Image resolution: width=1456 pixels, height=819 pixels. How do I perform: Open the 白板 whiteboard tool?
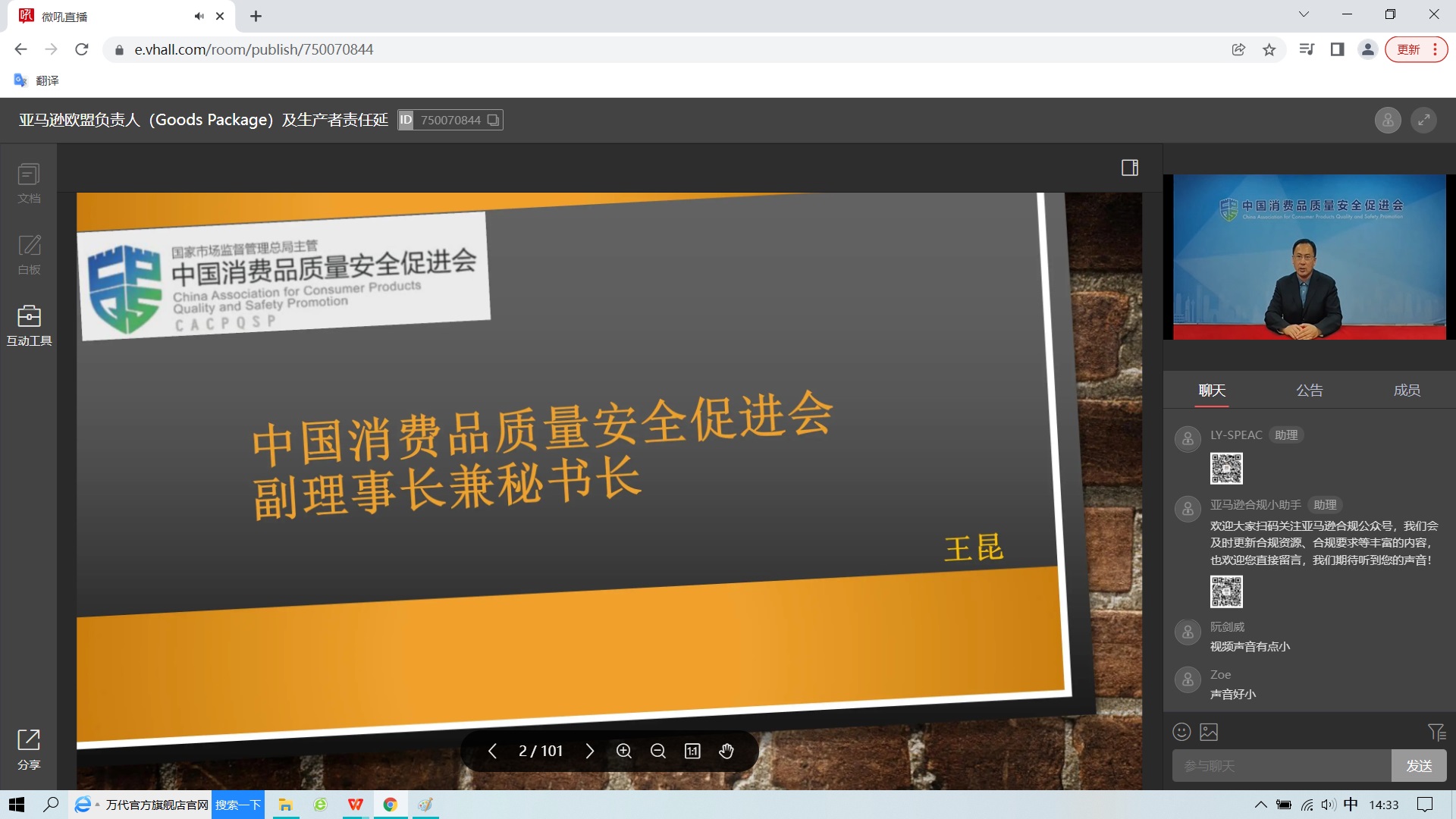(x=29, y=254)
